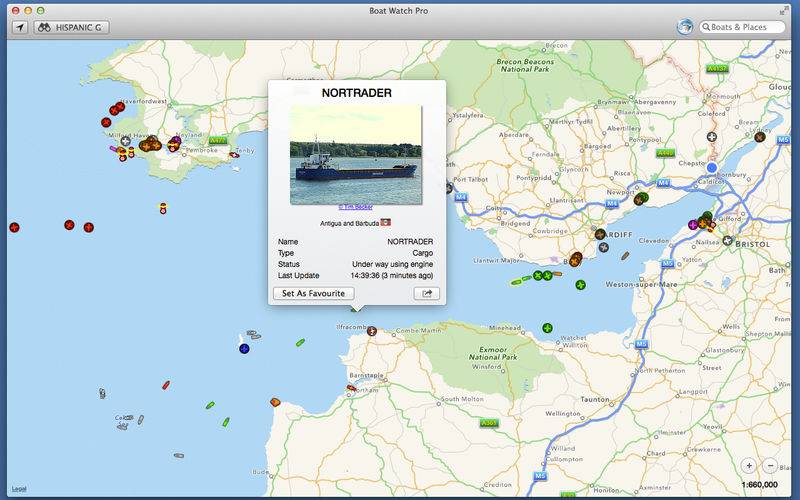800x500 pixels.
Task: Select the blue current-location dot near Chepstow
Action: coord(712,168)
